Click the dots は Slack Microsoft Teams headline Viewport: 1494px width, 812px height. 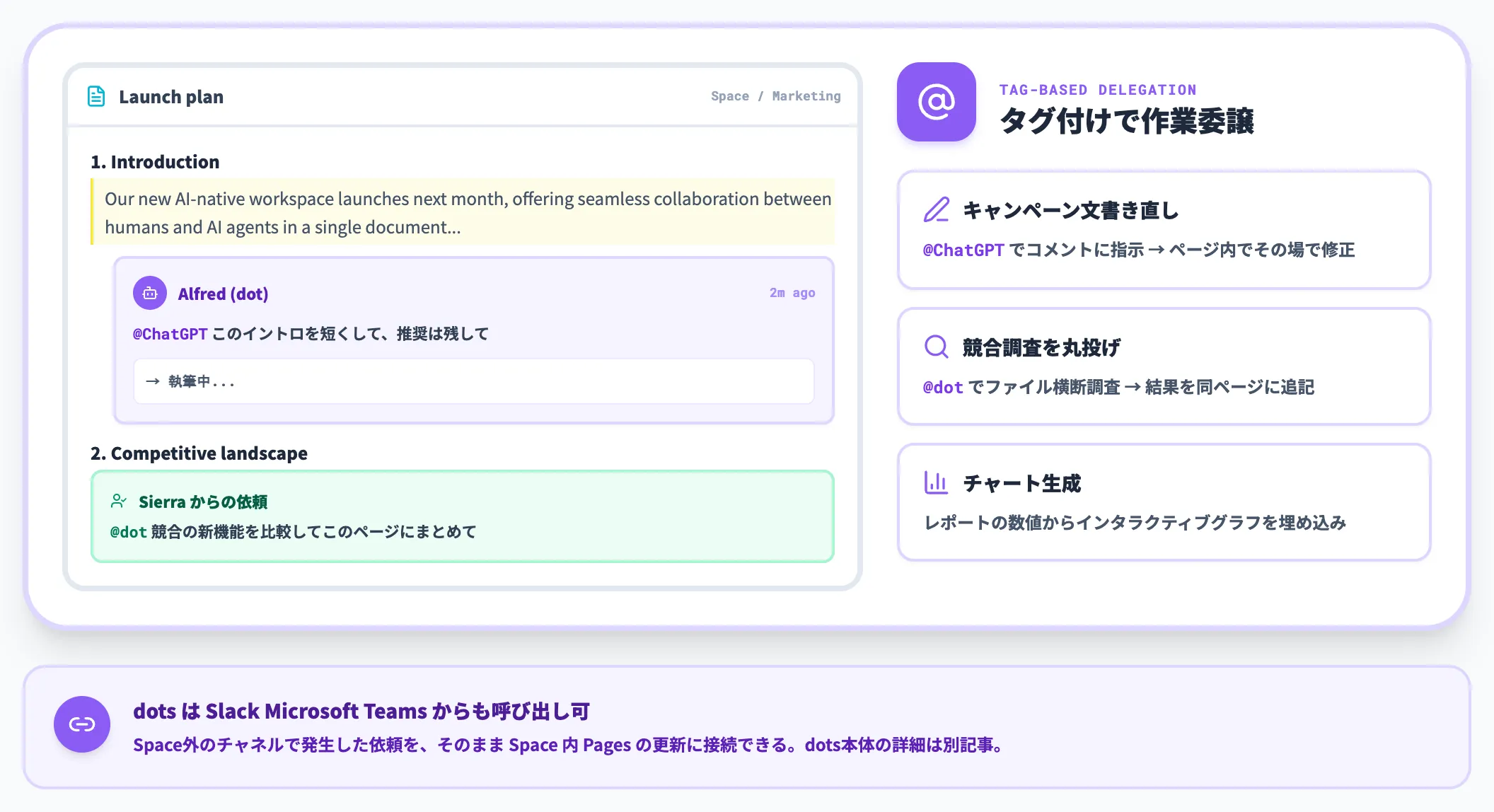(x=361, y=711)
